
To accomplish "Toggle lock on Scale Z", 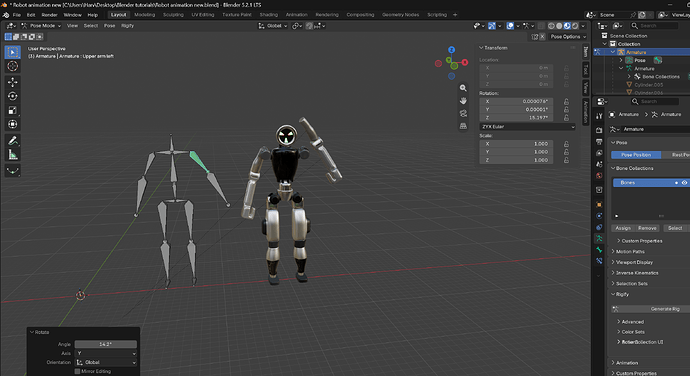I will (x=566, y=160).
